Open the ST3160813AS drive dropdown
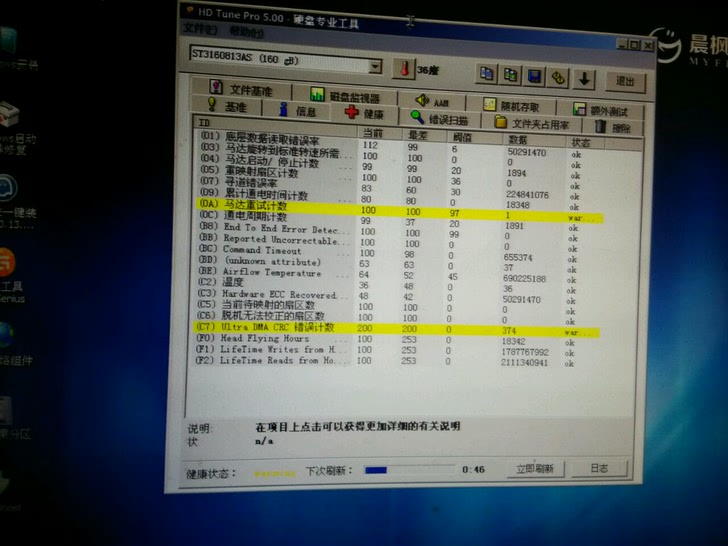Screen dimensions: 728x546 pyautogui.click(x=375, y=66)
